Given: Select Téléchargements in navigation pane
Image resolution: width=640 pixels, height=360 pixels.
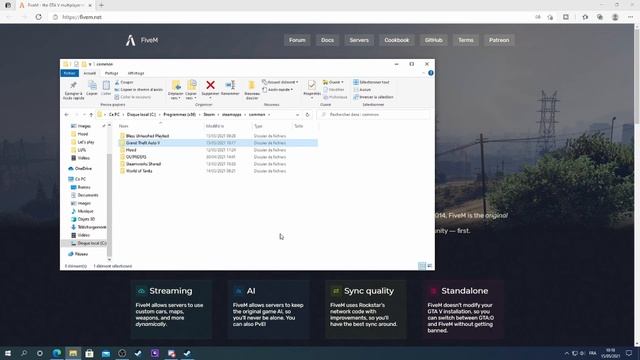Looking at the screenshot, I should pos(89,227).
